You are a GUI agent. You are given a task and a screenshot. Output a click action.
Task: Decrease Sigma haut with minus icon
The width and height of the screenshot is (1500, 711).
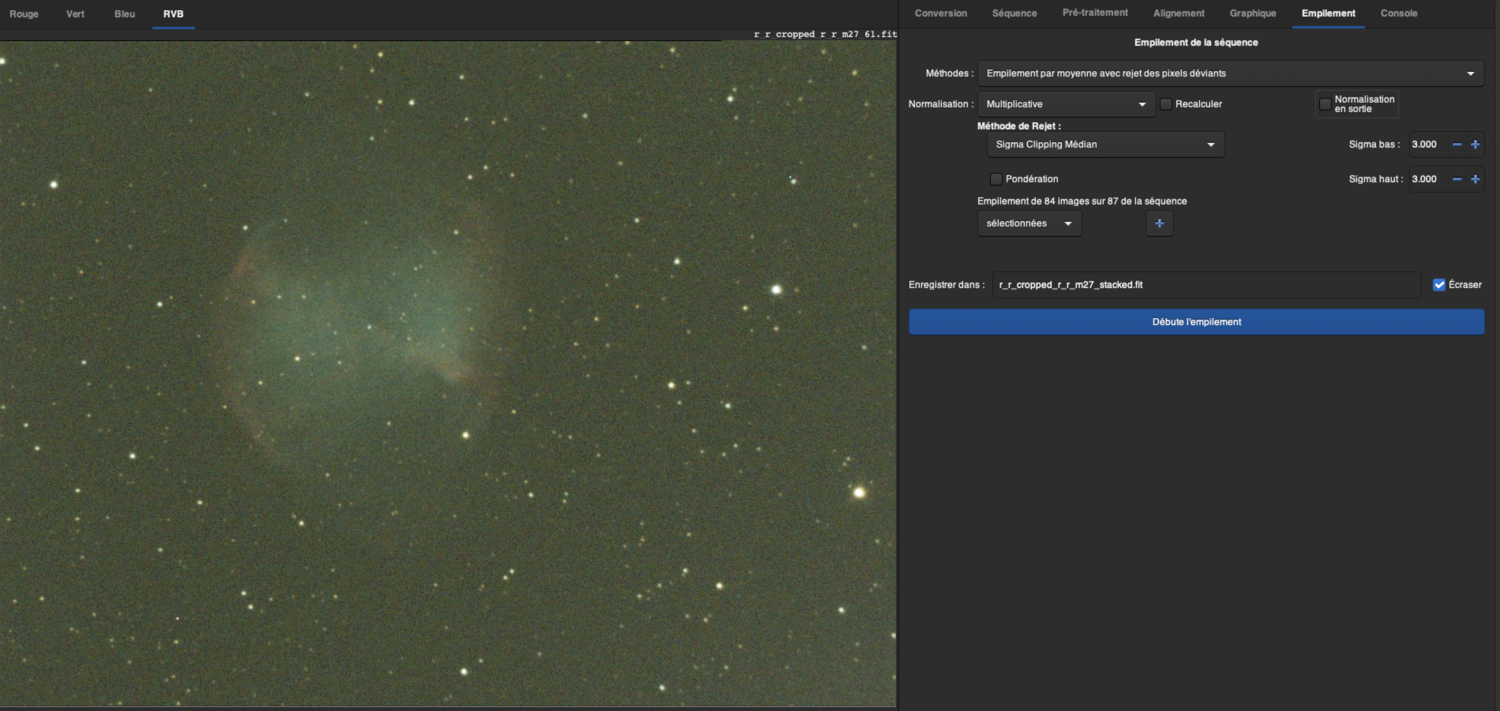(1456, 180)
